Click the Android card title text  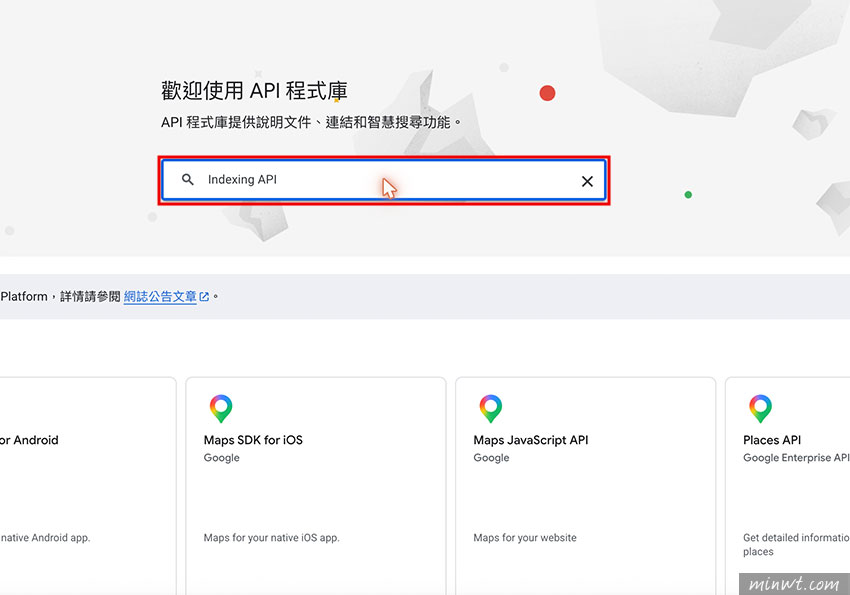click(x=29, y=440)
